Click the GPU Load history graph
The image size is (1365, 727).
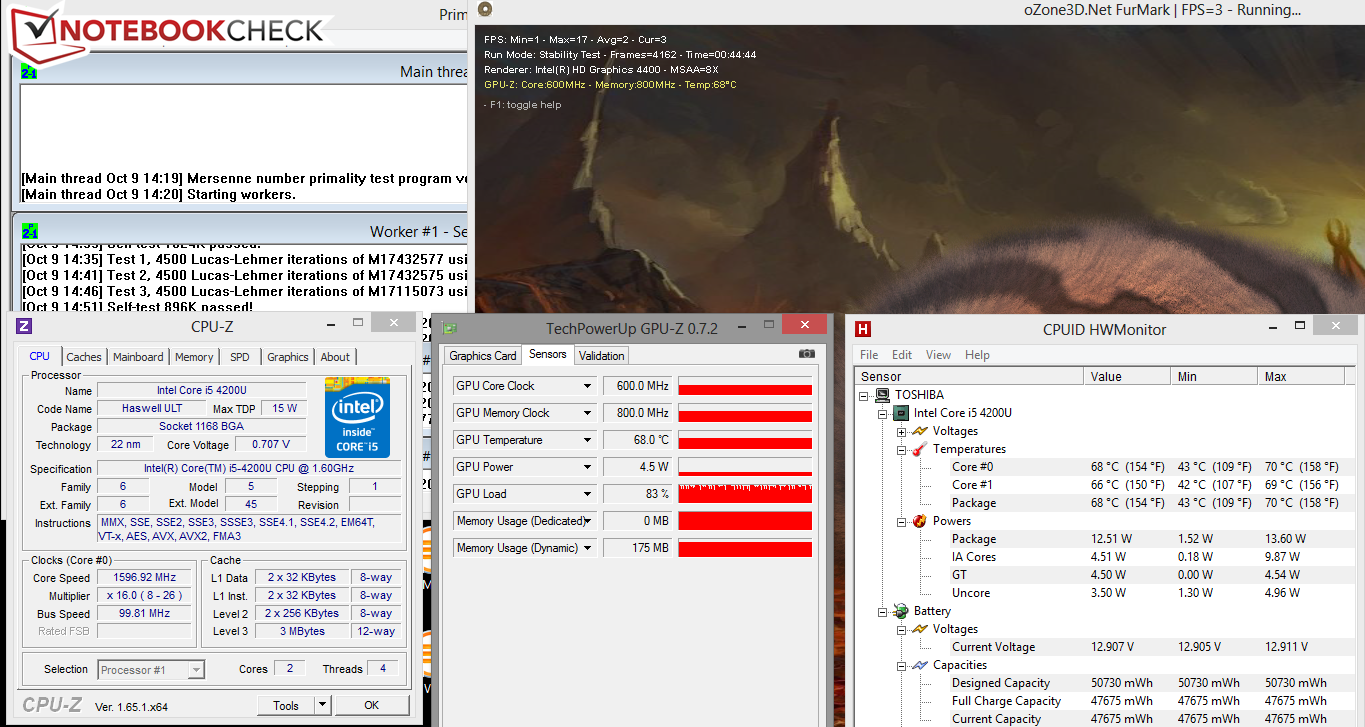745,494
